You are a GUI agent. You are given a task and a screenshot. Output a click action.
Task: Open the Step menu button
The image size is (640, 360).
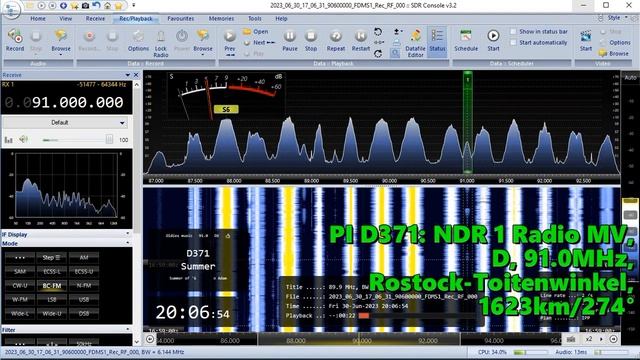[51, 258]
